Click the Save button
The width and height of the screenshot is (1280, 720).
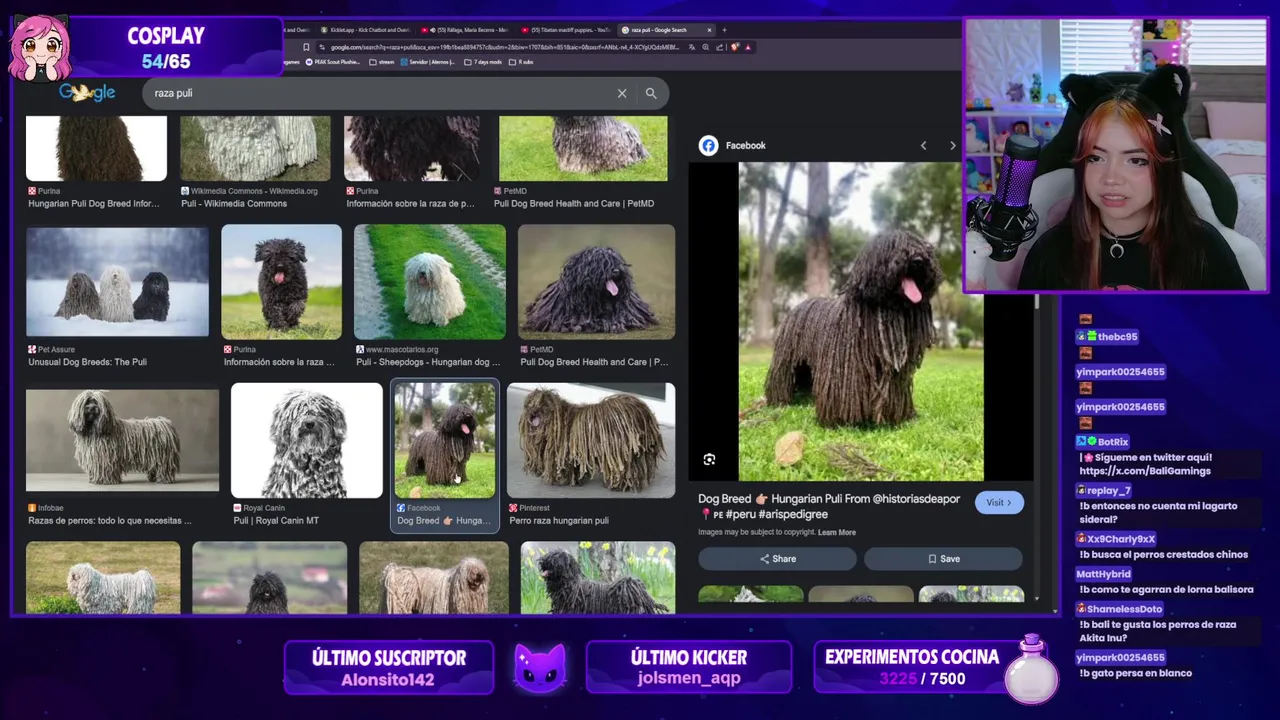click(943, 559)
